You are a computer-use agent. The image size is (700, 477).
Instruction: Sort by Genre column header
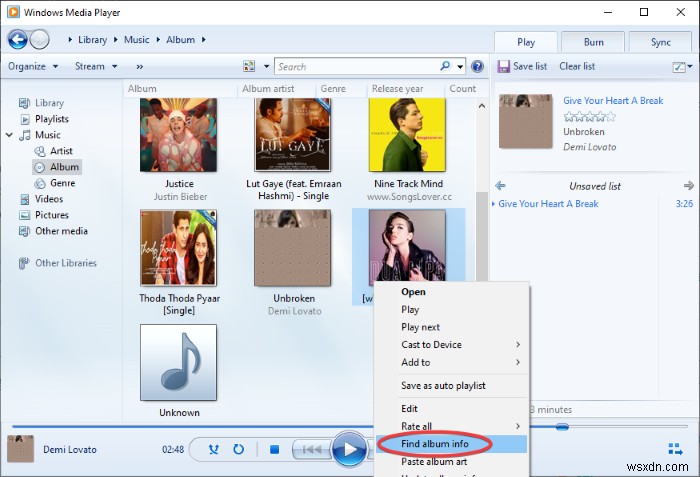point(333,88)
